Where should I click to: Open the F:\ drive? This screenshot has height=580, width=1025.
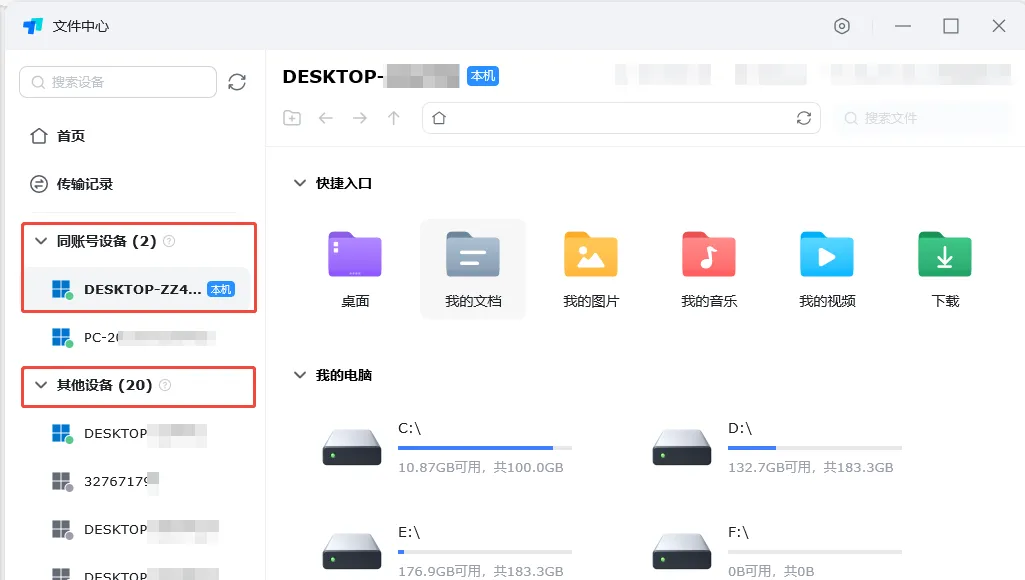pos(777,551)
